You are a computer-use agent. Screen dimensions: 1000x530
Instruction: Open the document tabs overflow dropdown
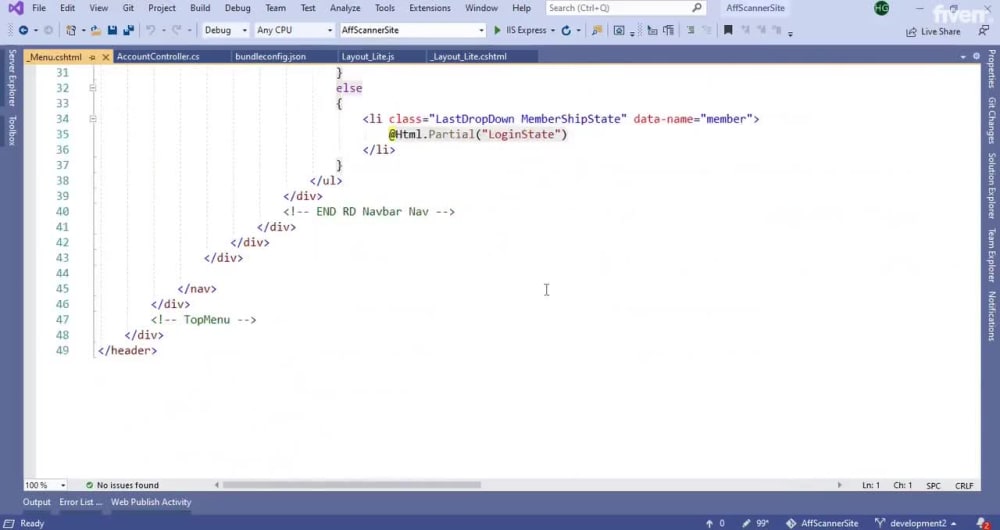click(963, 57)
